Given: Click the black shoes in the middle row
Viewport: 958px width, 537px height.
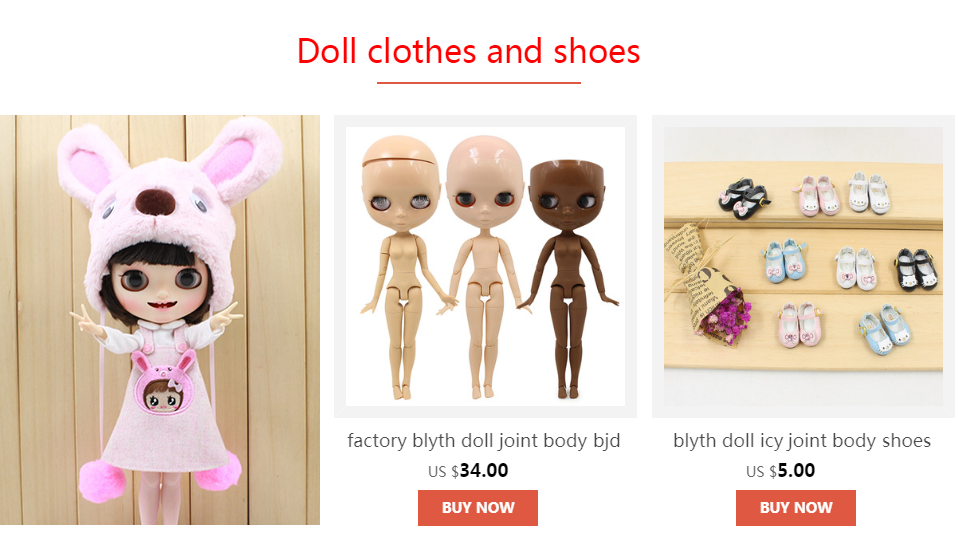Looking at the screenshot, I should point(916,268).
